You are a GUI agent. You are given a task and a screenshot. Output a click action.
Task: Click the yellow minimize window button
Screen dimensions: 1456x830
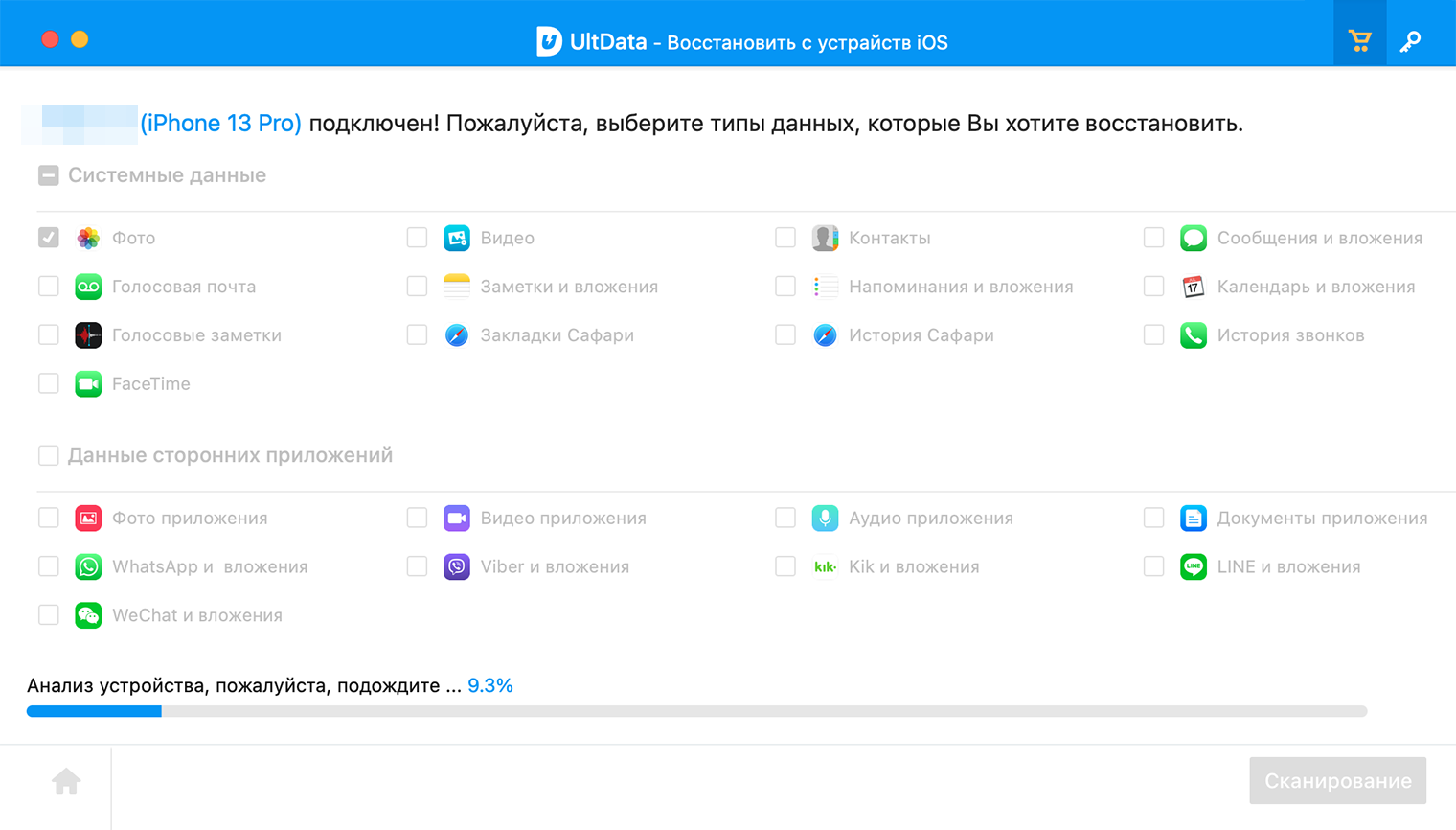(80, 39)
